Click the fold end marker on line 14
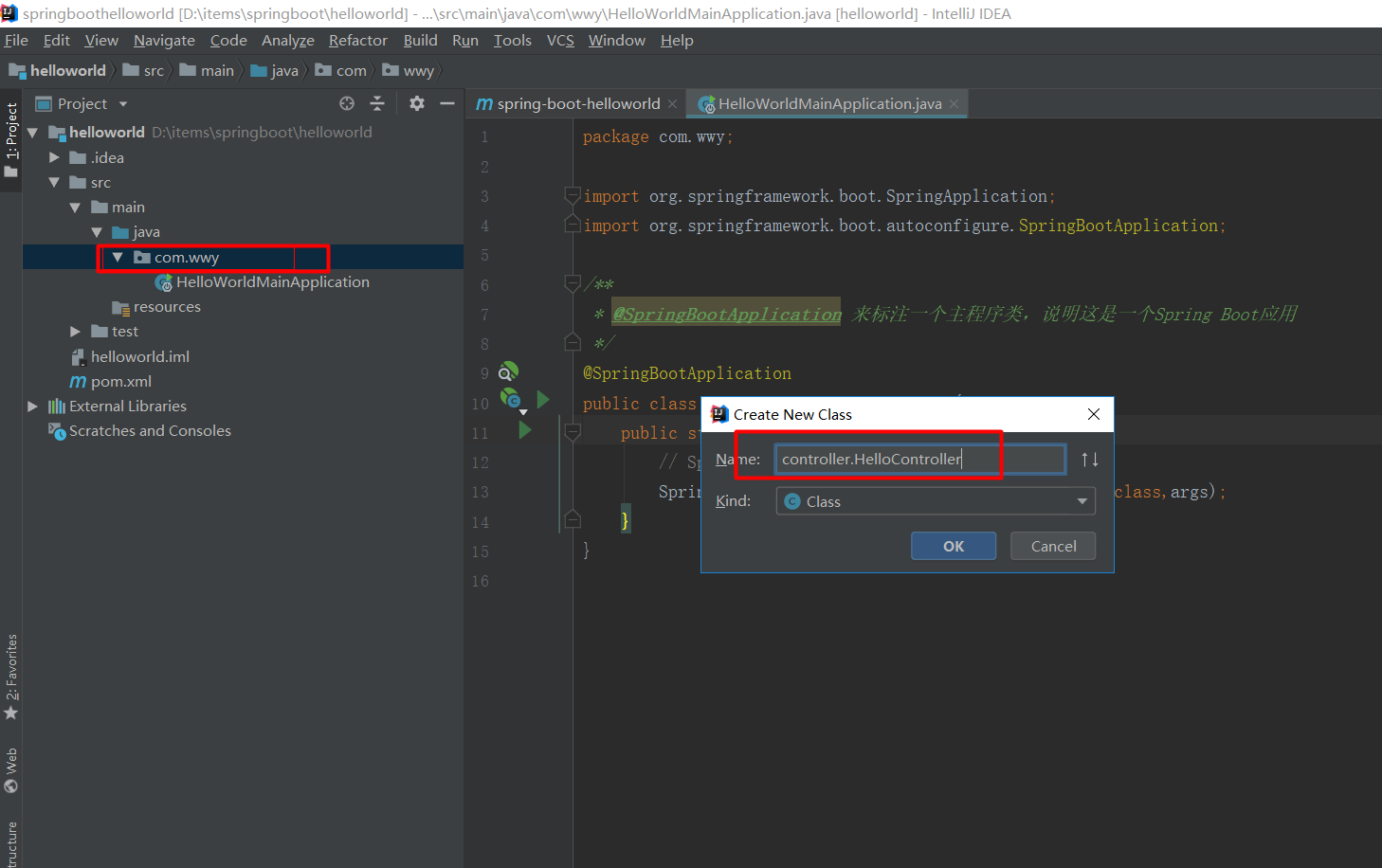Viewport: 1382px width, 868px height. coord(573,518)
